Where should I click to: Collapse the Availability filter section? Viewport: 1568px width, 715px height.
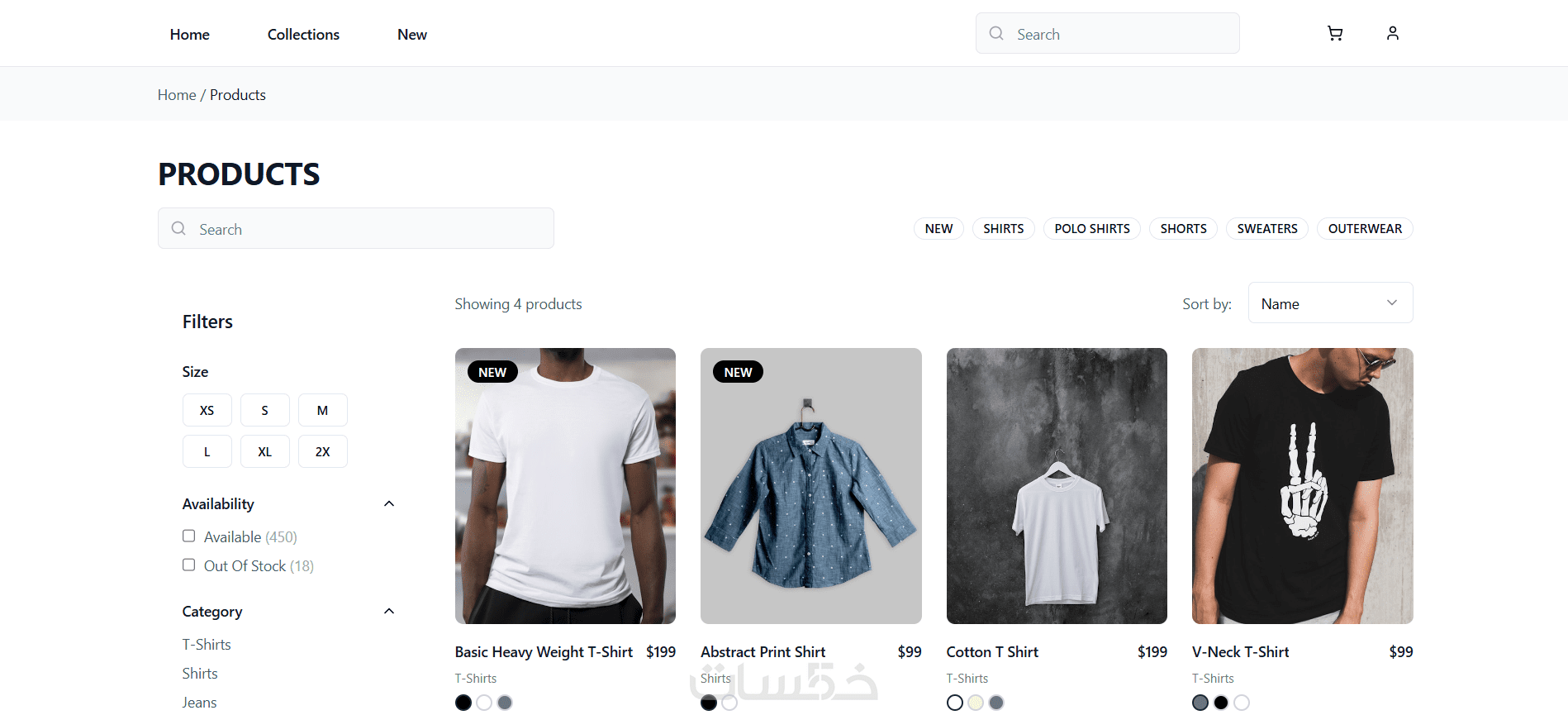pos(389,504)
